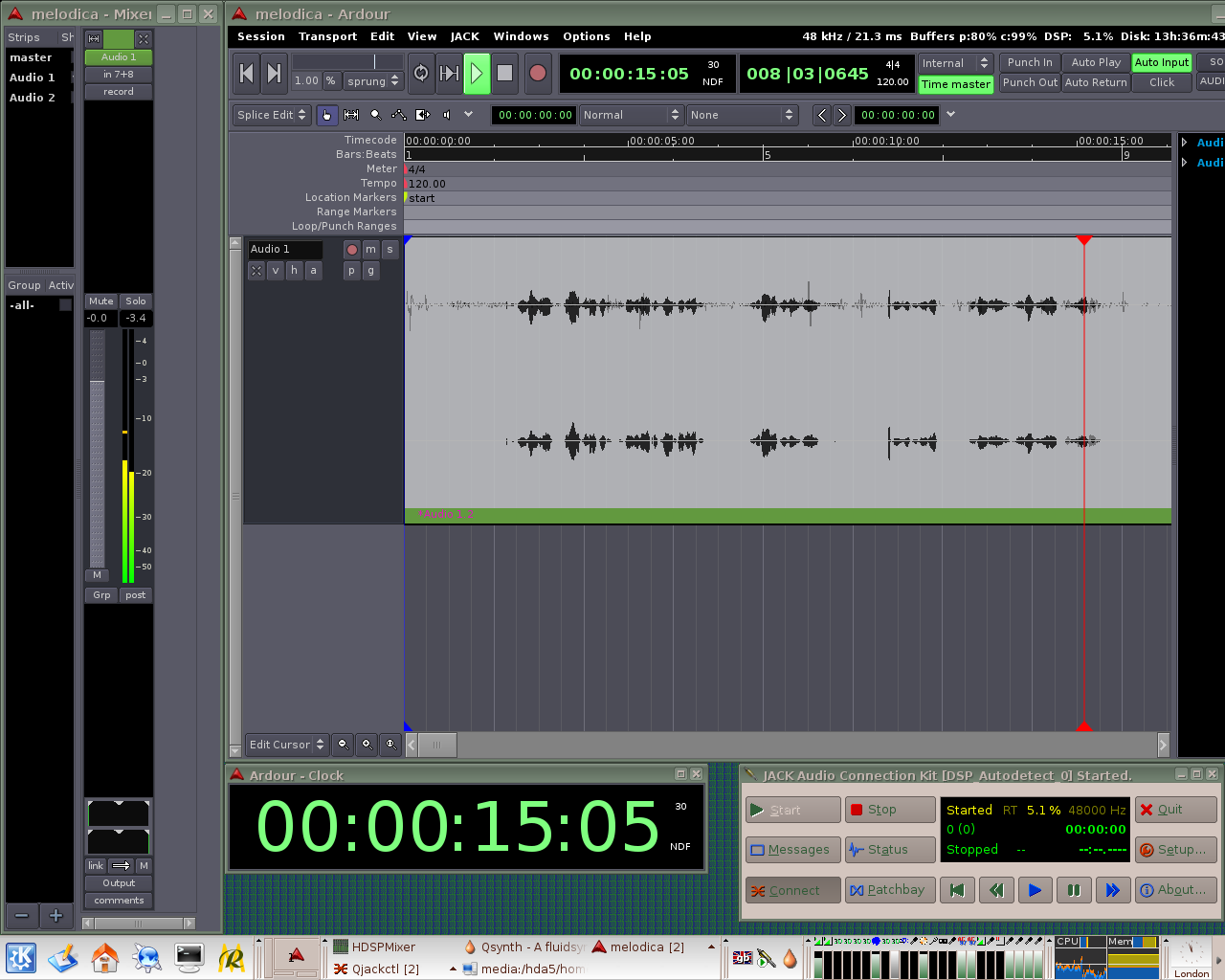Nudge forward with right arrow button
This screenshot has width=1225, height=980.
[841, 115]
